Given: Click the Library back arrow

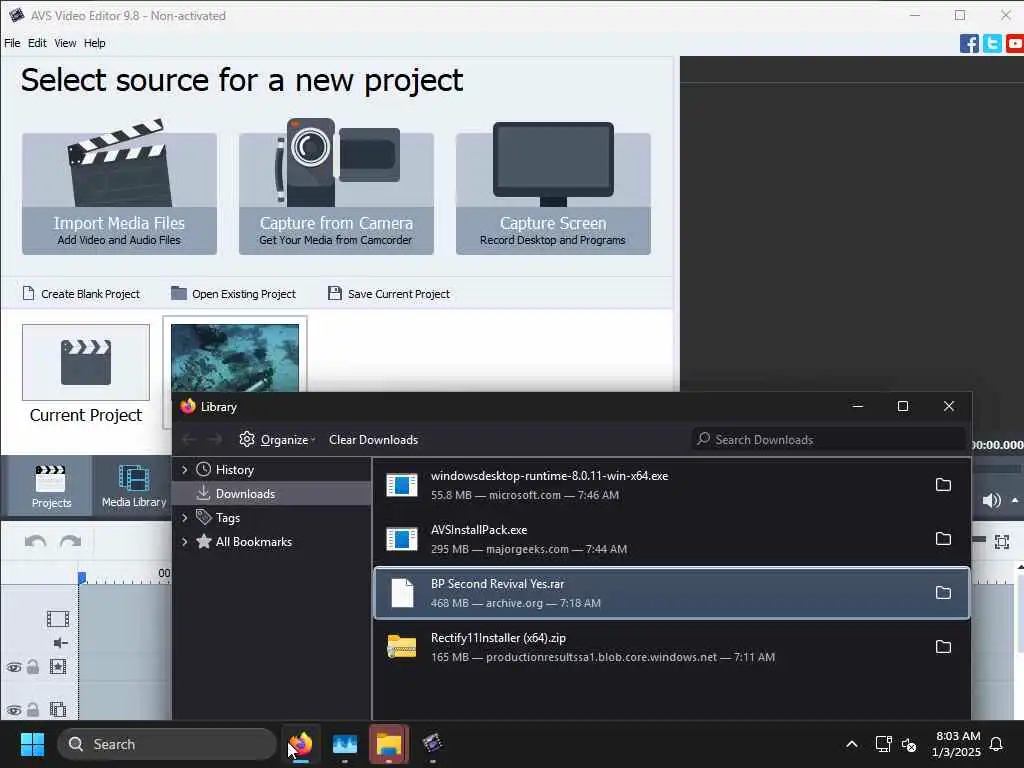Looking at the screenshot, I should 189,440.
